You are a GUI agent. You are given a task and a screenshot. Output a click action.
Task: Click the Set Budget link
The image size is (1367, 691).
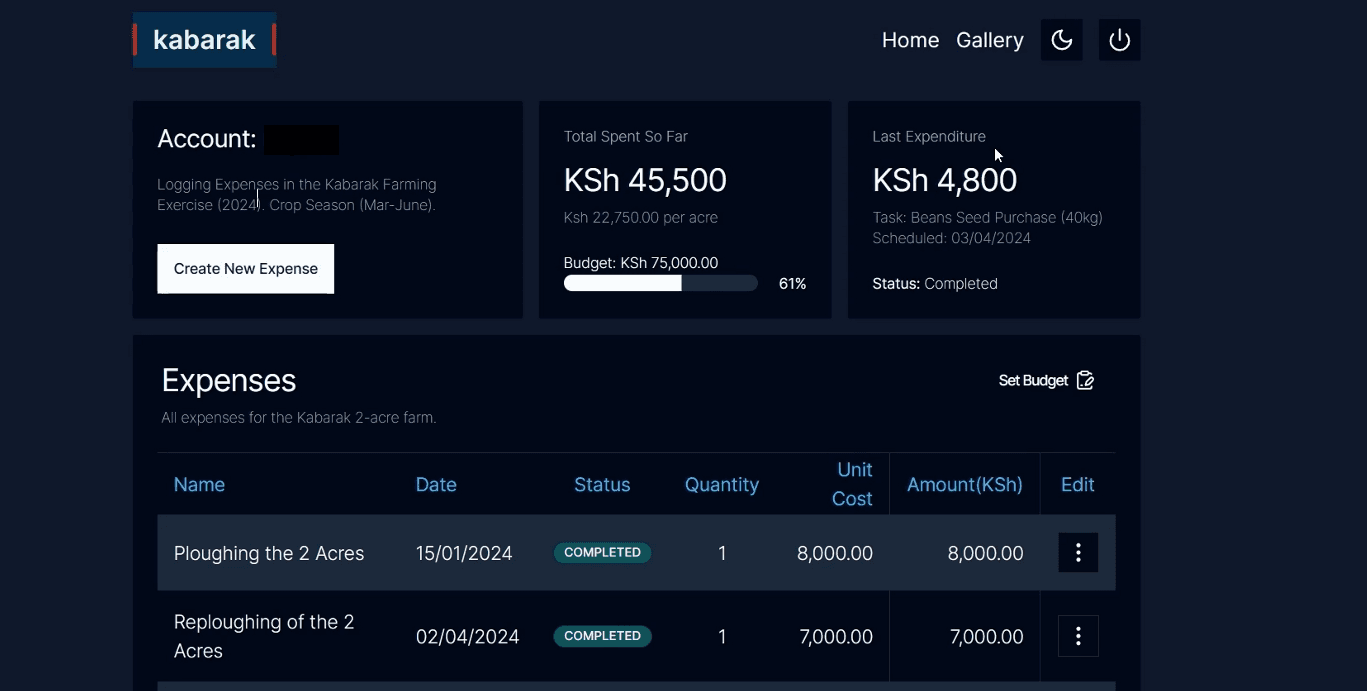1033,381
